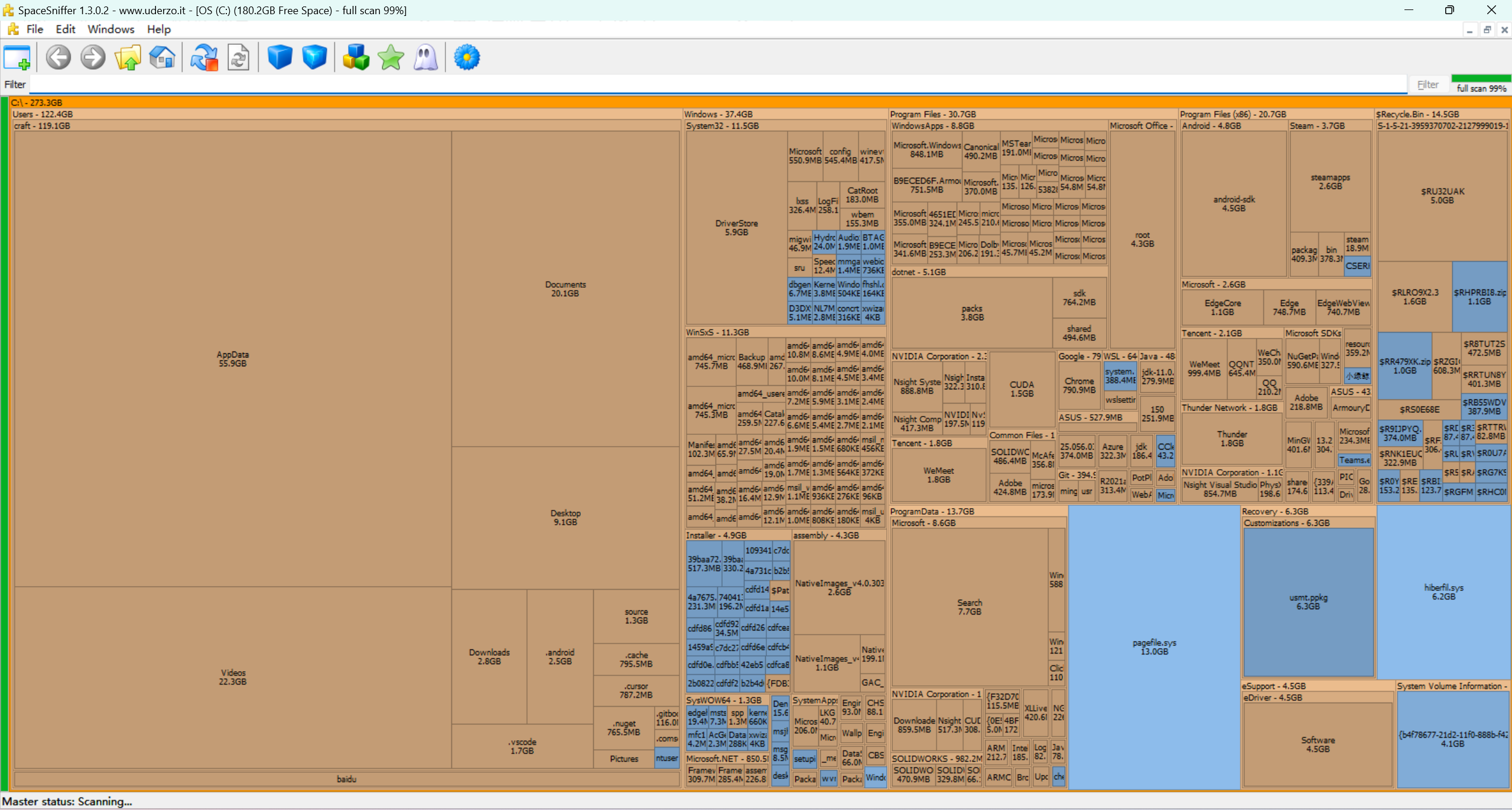Click the Program Files - 30.7GB header

[1033, 114]
